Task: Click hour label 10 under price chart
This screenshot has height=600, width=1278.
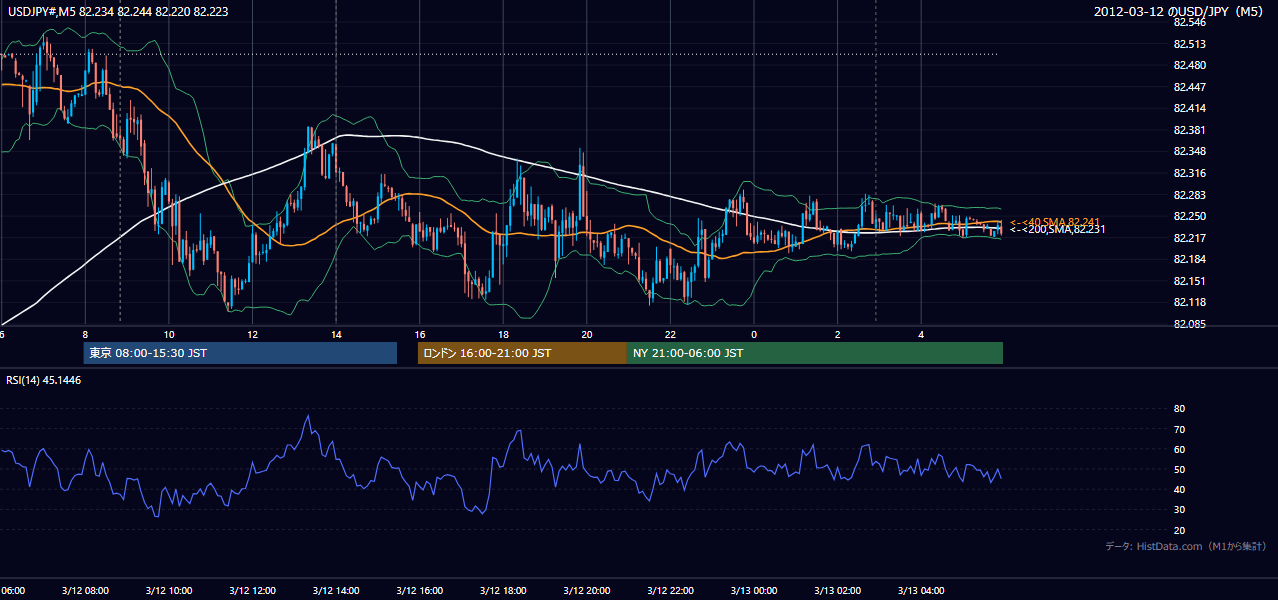Action: [x=169, y=335]
